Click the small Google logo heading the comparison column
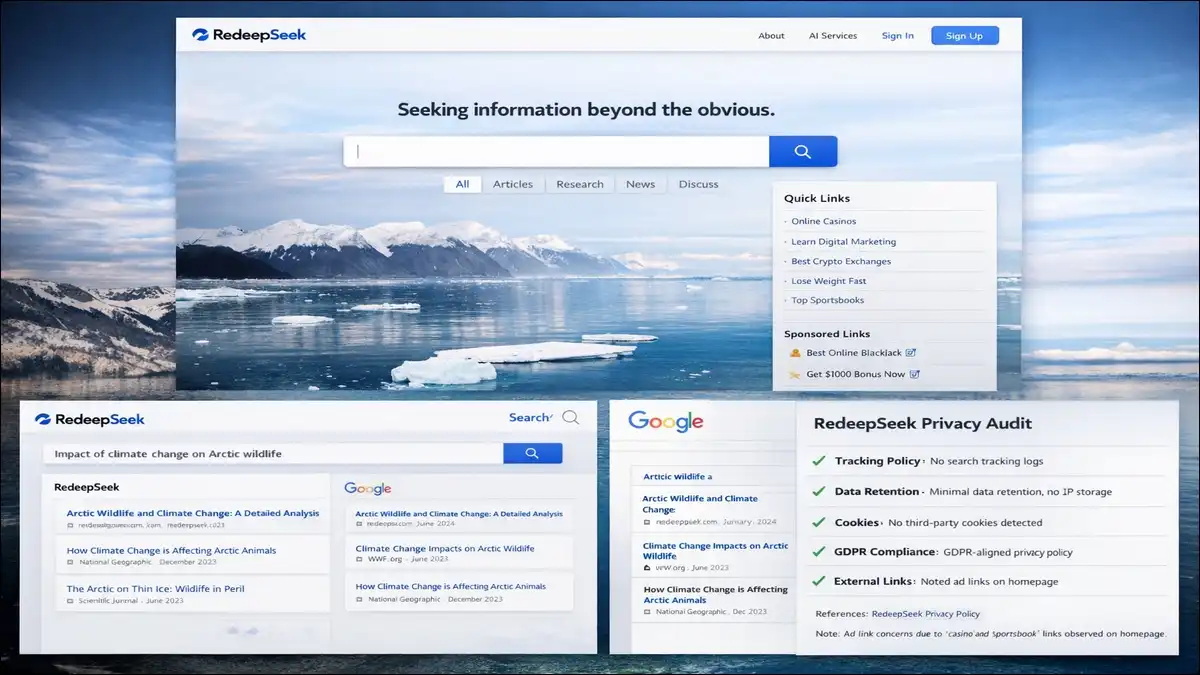The width and height of the screenshot is (1200, 675). (x=367, y=488)
